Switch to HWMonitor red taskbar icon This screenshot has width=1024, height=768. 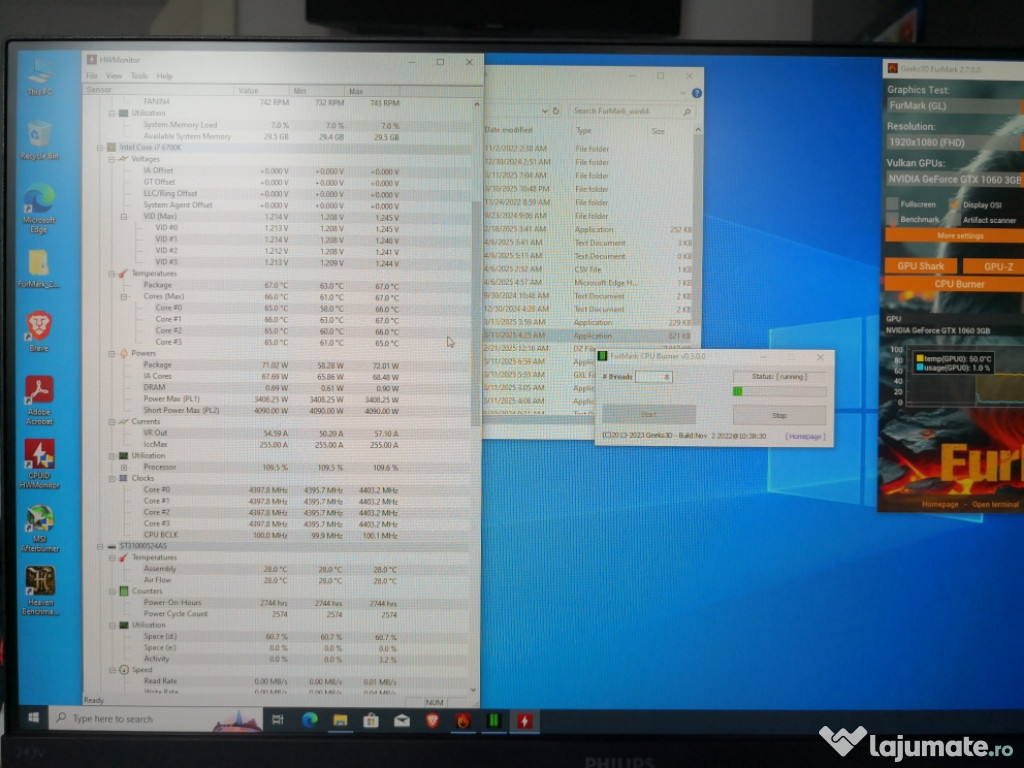tap(524, 721)
